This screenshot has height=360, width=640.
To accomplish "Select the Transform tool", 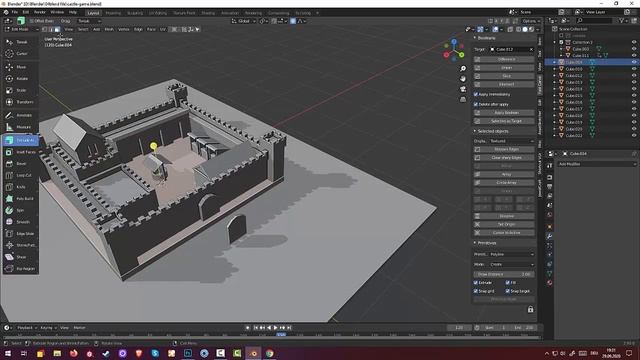I will click(x=20, y=102).
